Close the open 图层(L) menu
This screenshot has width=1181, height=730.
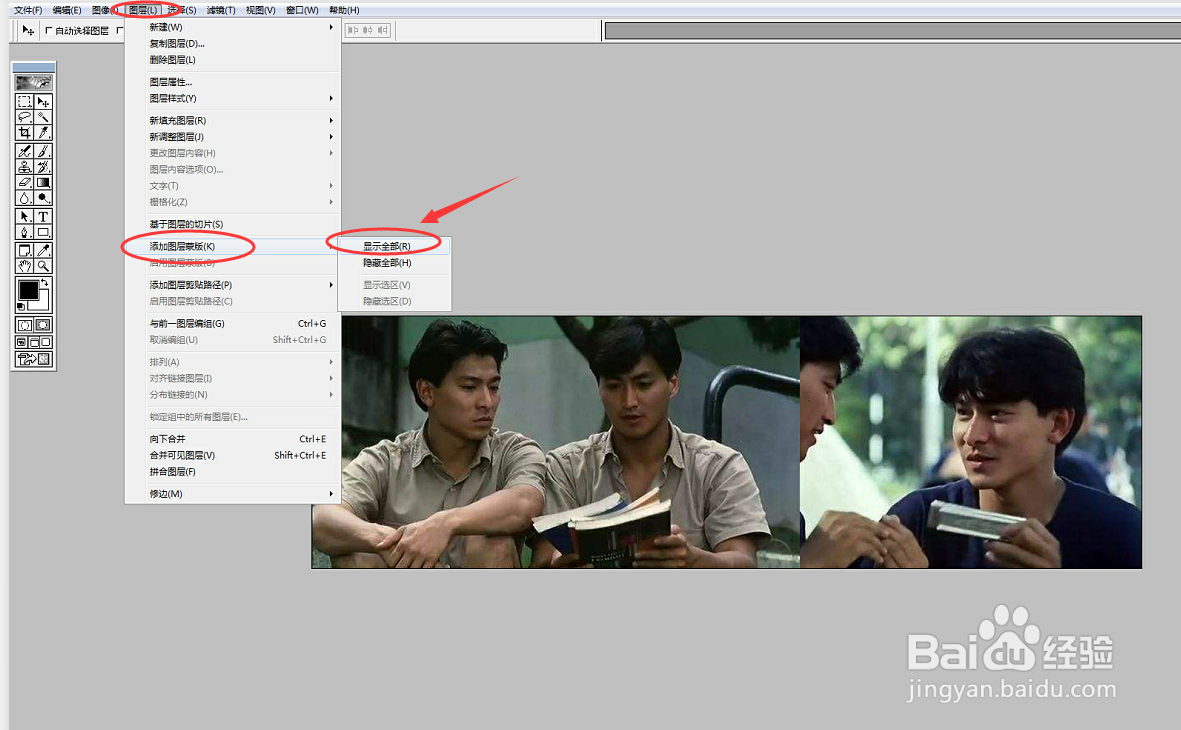(x=143, y=10)
